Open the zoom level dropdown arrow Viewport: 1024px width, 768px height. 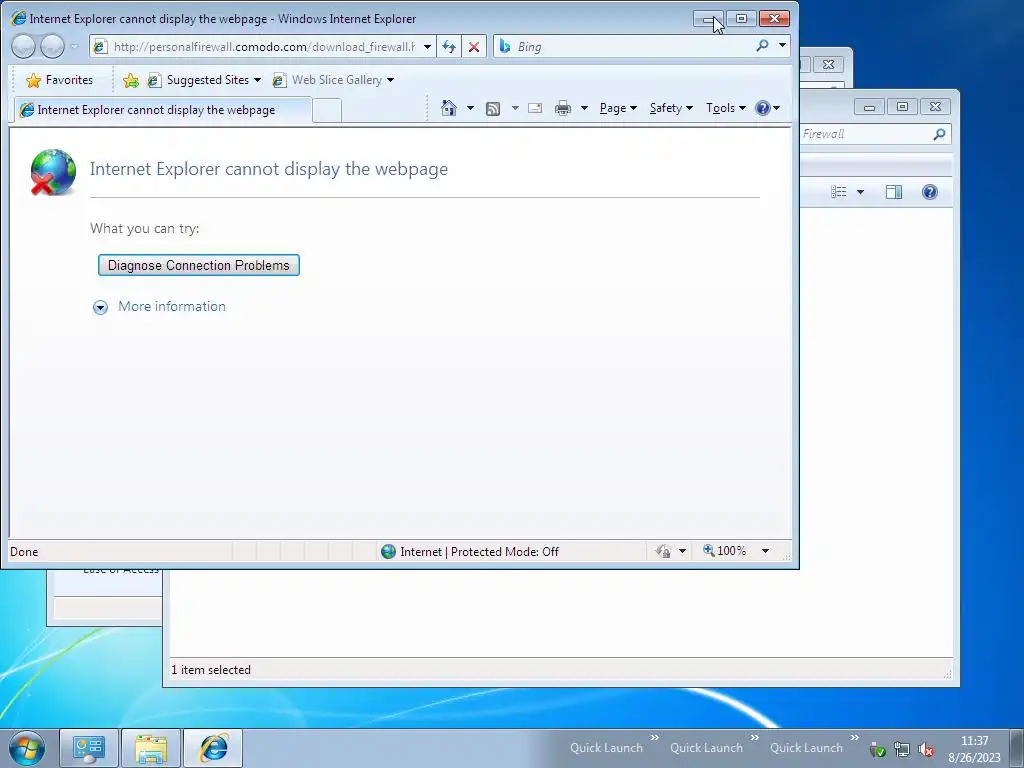(x=765, y=552)
